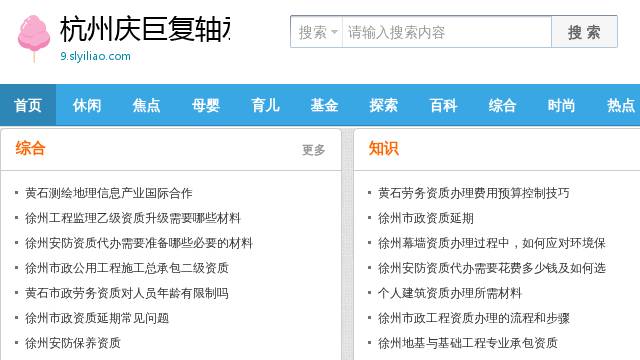Select the 母婴 nav item
Screen dimensions: 640x360
pos(206,105)
